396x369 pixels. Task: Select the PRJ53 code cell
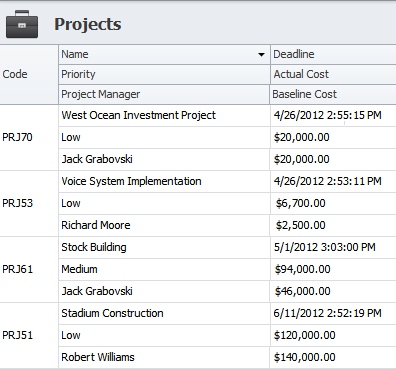(29, 203)
